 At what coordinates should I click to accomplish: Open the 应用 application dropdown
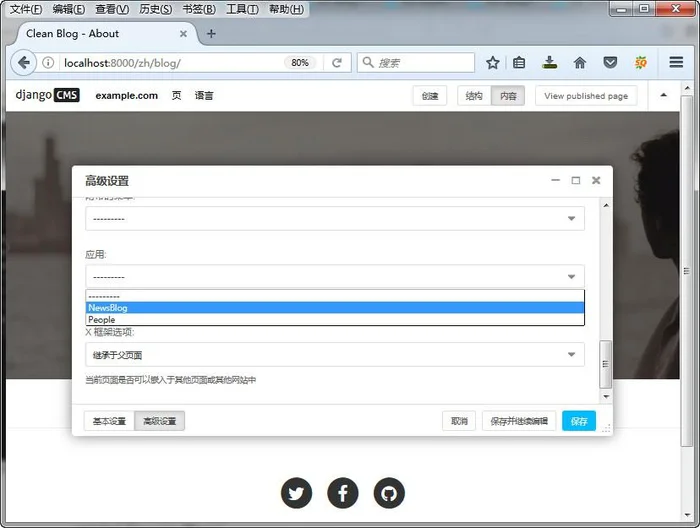[x=335, y=277]
